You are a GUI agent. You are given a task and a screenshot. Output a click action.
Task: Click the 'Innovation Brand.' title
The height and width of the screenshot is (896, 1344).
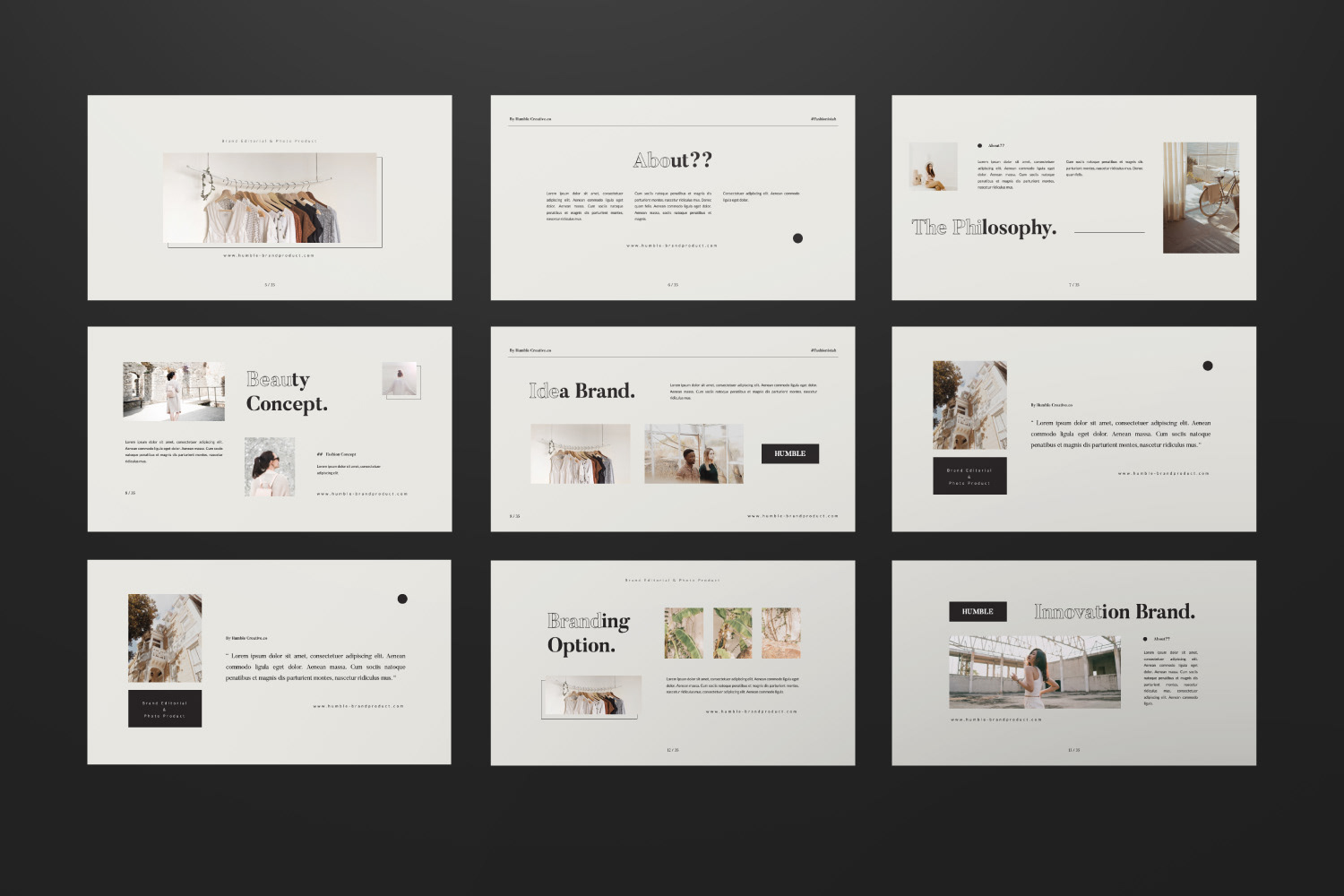[x=1115, y=612]
